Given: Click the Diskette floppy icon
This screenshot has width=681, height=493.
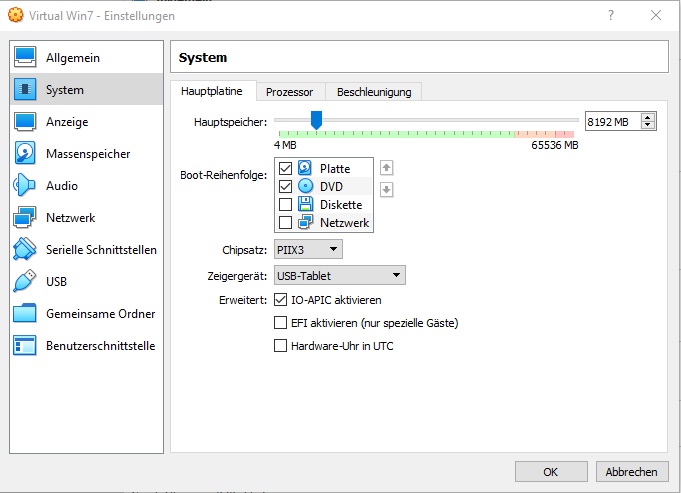Looking at the screenshot, I should [305, 204].
